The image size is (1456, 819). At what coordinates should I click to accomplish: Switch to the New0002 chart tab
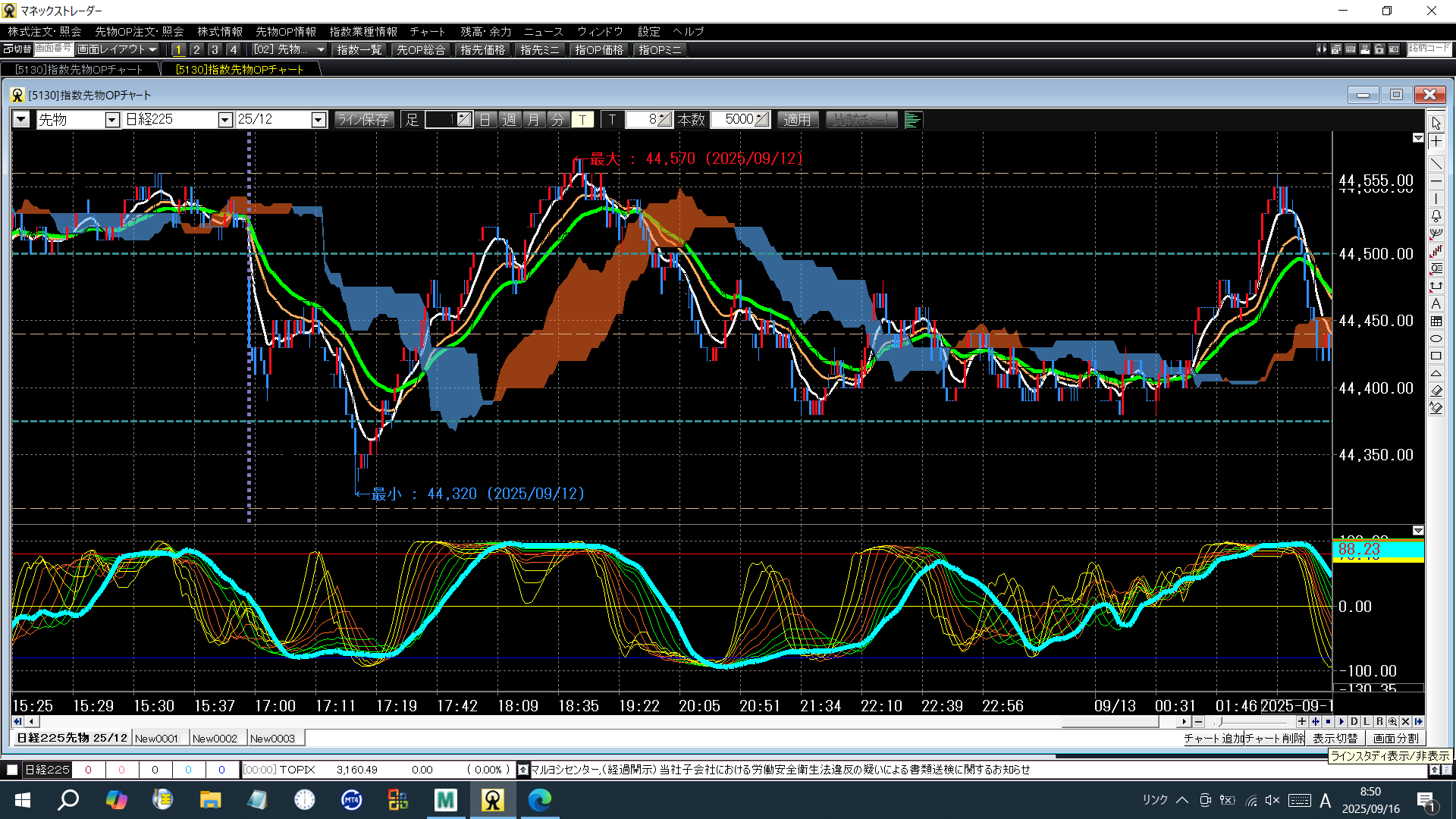[215, 739]
